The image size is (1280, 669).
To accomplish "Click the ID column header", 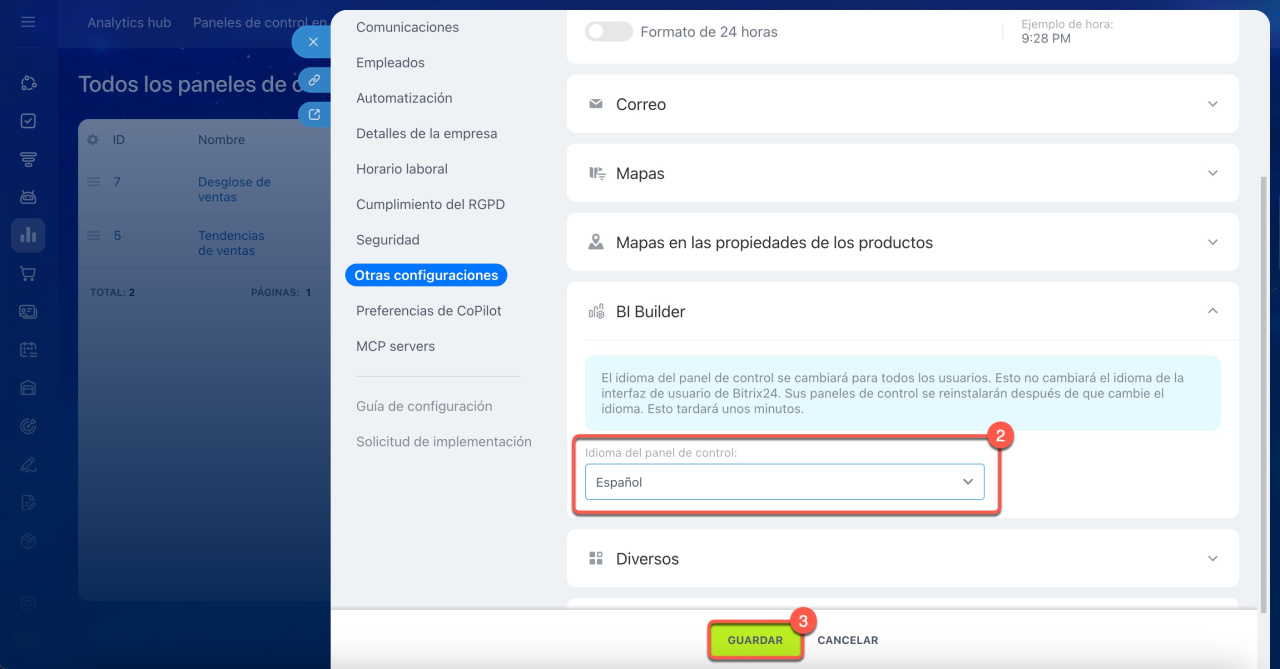I will tap(118, 140).
